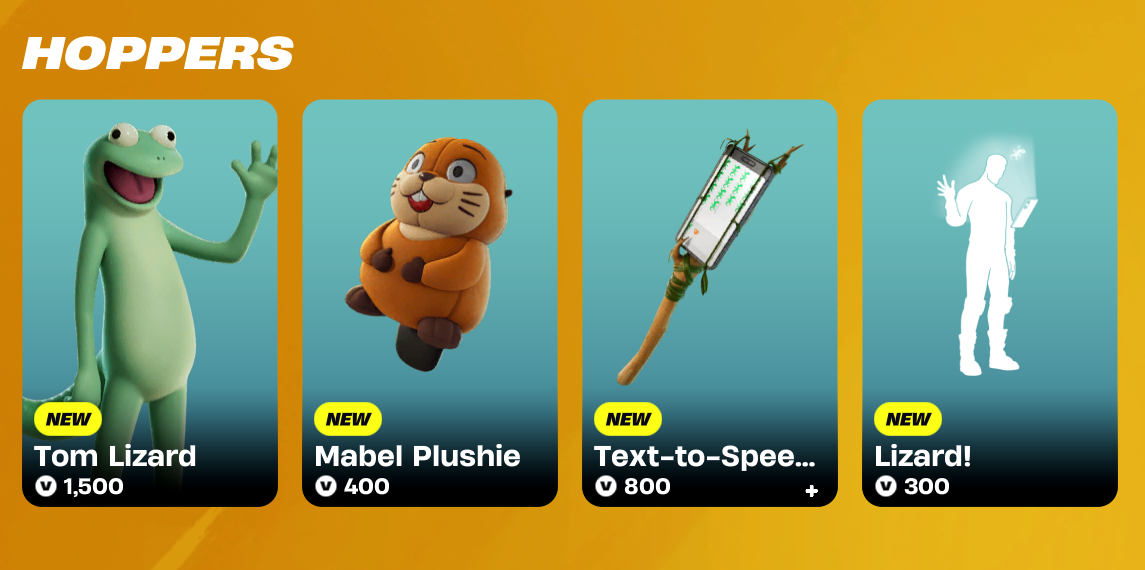The image size is (1145, 570).
Task: Click the V-Bucks icon beside 300
Action: (x=886, y=486)
